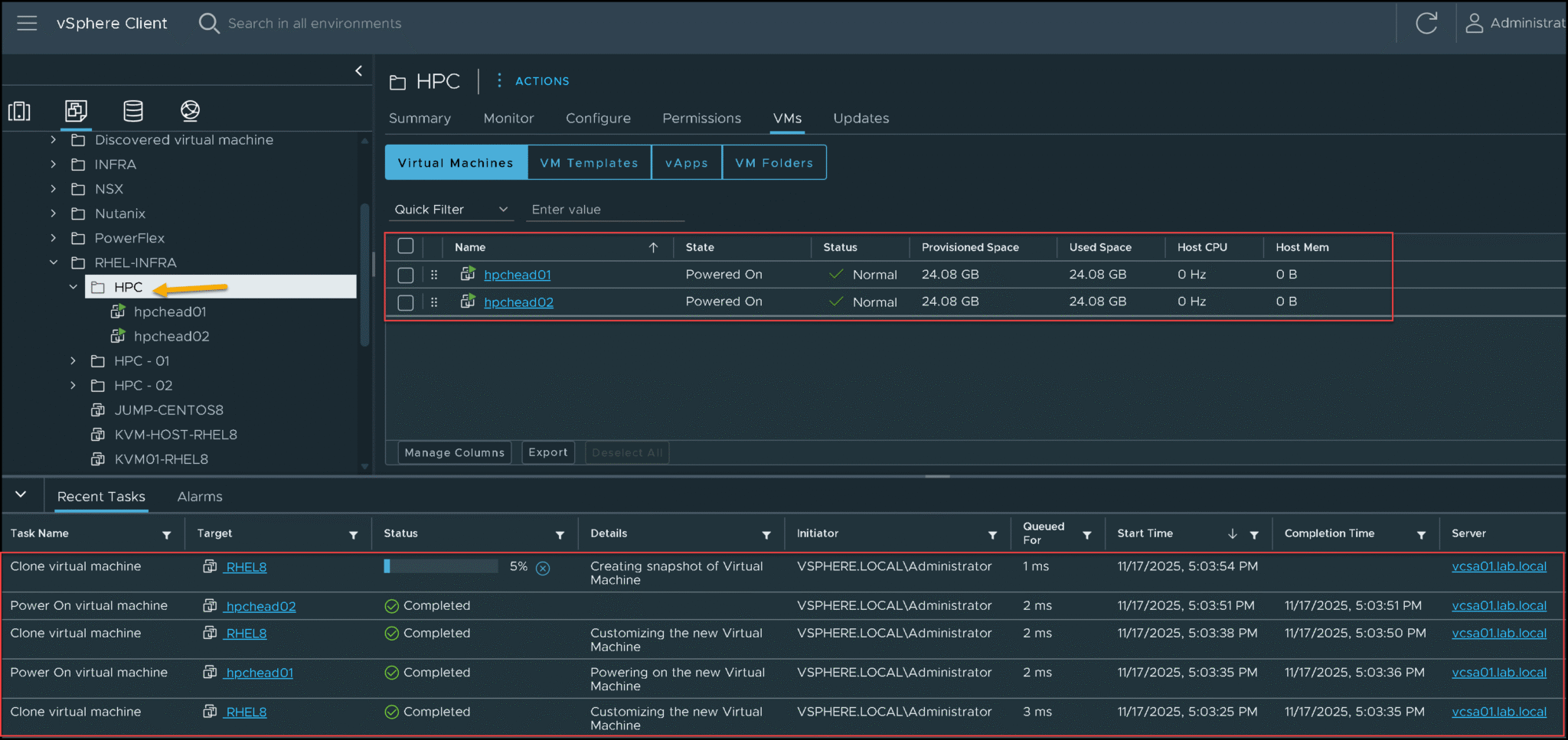This screenshot has height=740, width=1568.
Task: Open the VM Templates tab
Action: (x=589, y=163)
